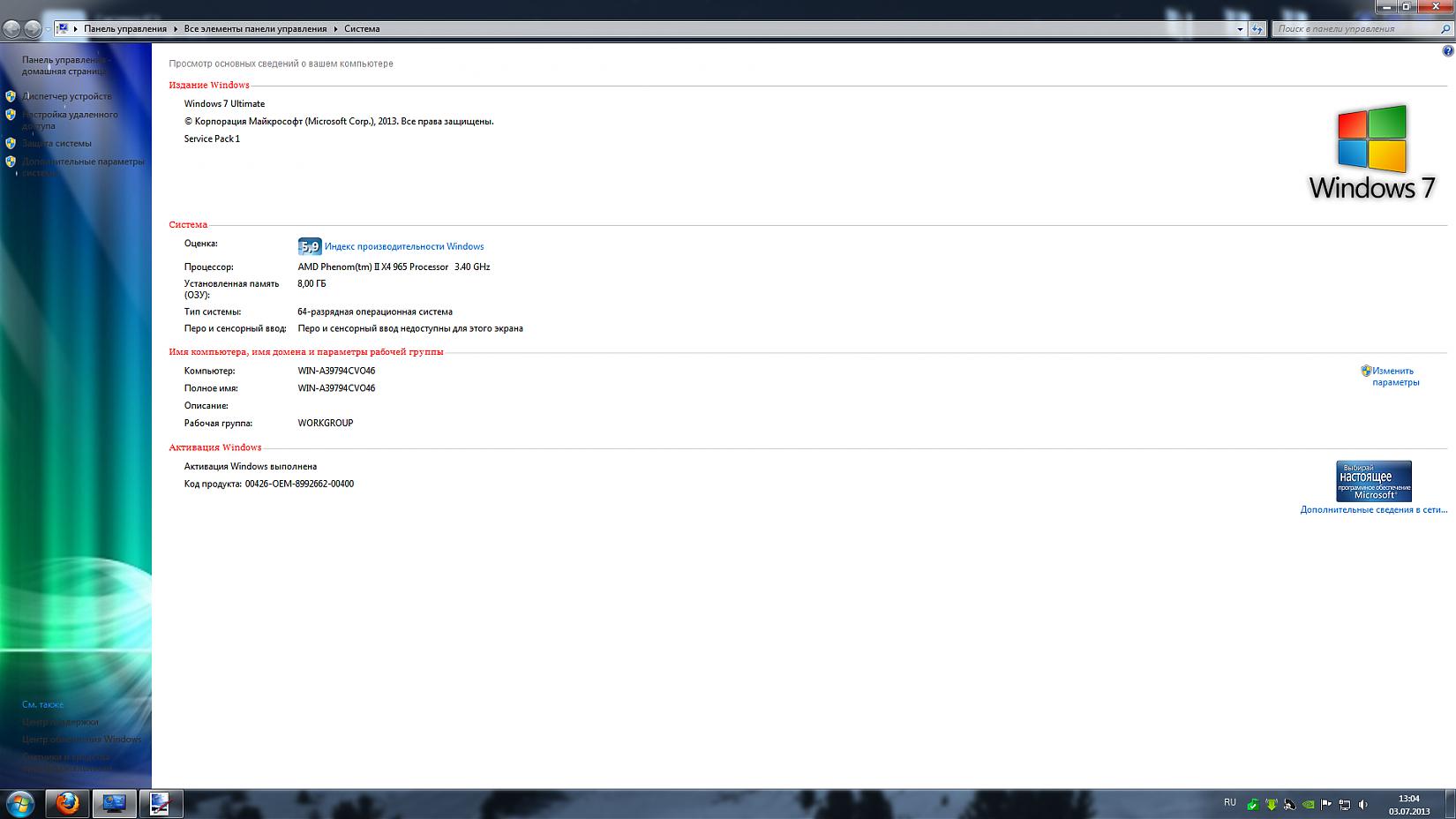Open the clock showing 13:04

pyautogui.click(x=1409, y=804)
